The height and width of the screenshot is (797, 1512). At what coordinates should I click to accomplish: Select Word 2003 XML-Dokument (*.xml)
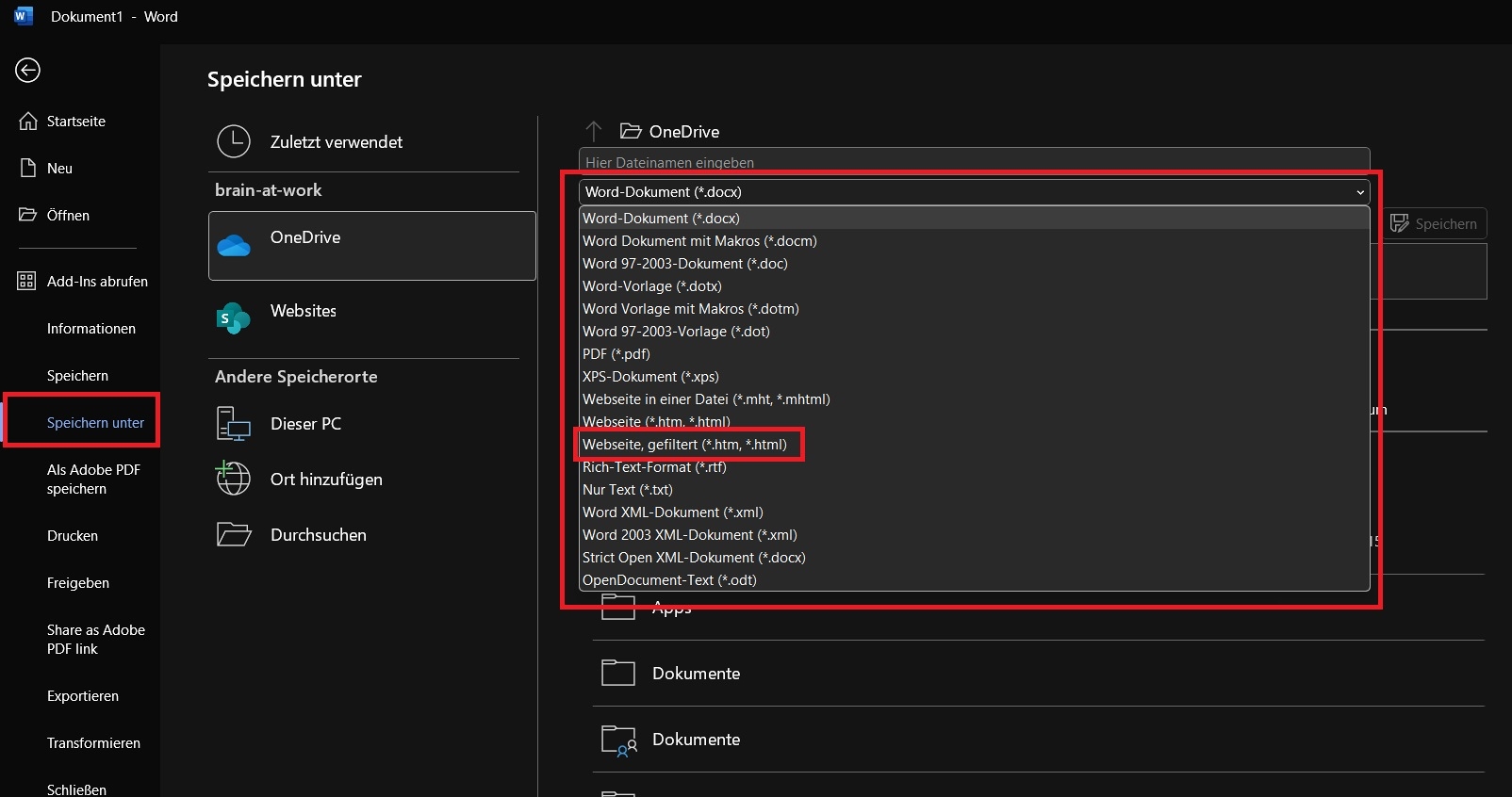pos(974,534)
